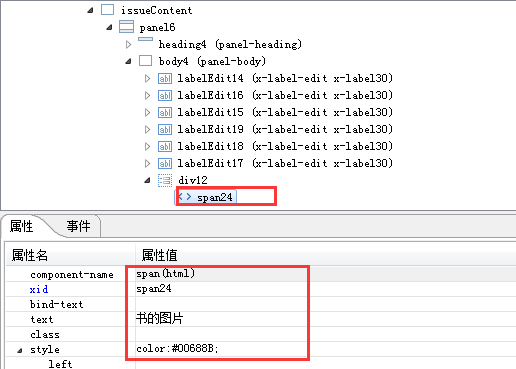
Task: Select the issueContent tree item
Action: pyautogui.click(x=156, y=11)
